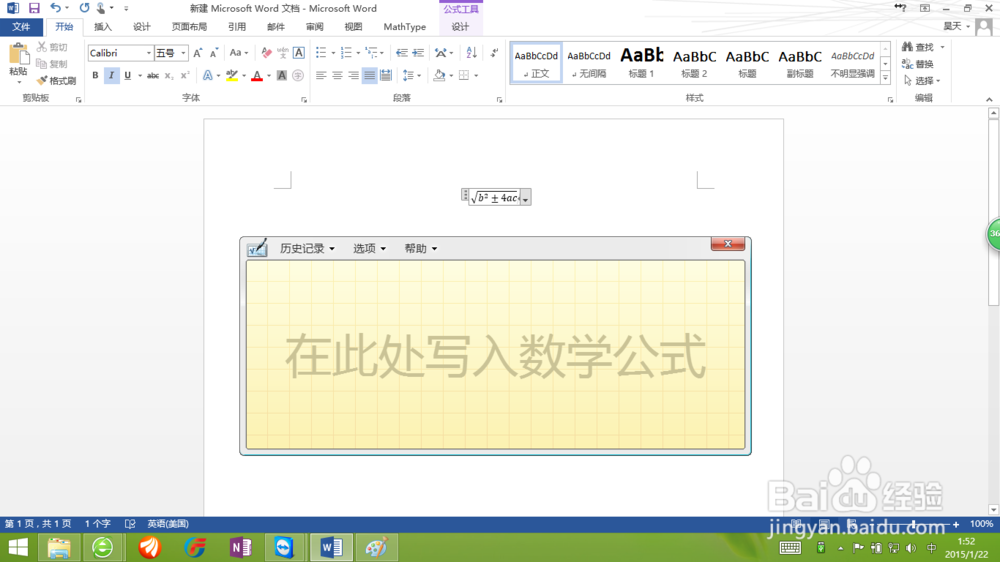Click the math input panel pen icon
The width and height of the screenshot is (1000, 562).
click(257, 248)
